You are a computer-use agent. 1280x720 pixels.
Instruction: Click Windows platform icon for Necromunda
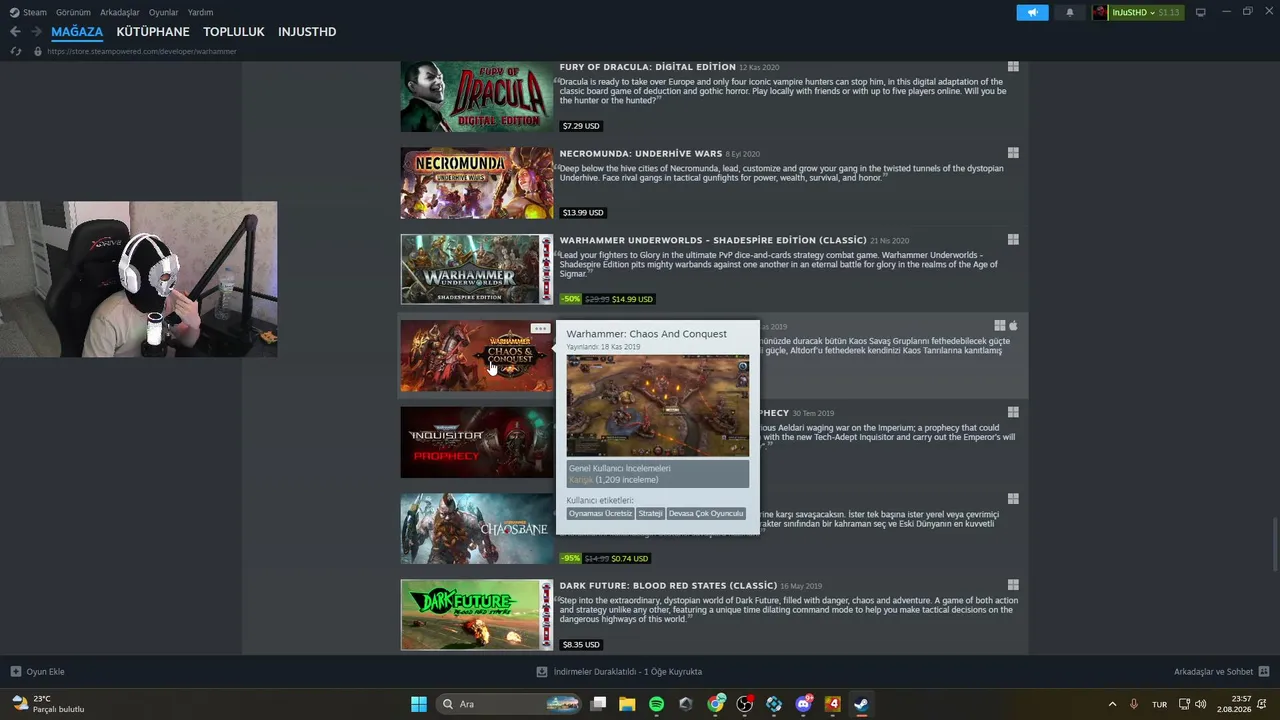pos(1013,154)
